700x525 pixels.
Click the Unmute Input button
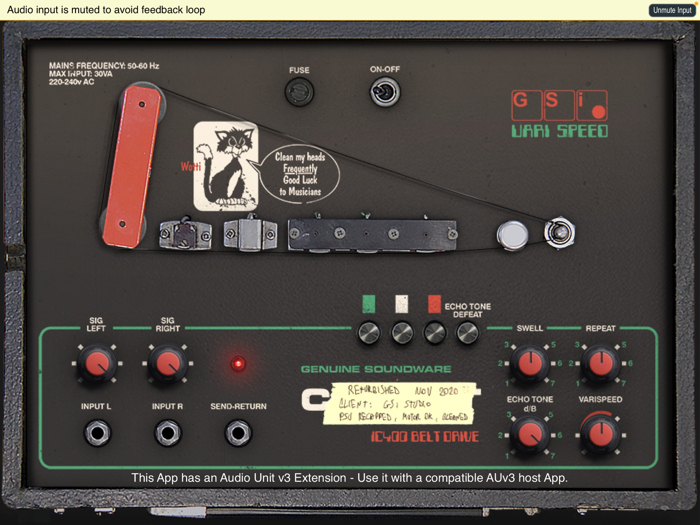(672, 10)
